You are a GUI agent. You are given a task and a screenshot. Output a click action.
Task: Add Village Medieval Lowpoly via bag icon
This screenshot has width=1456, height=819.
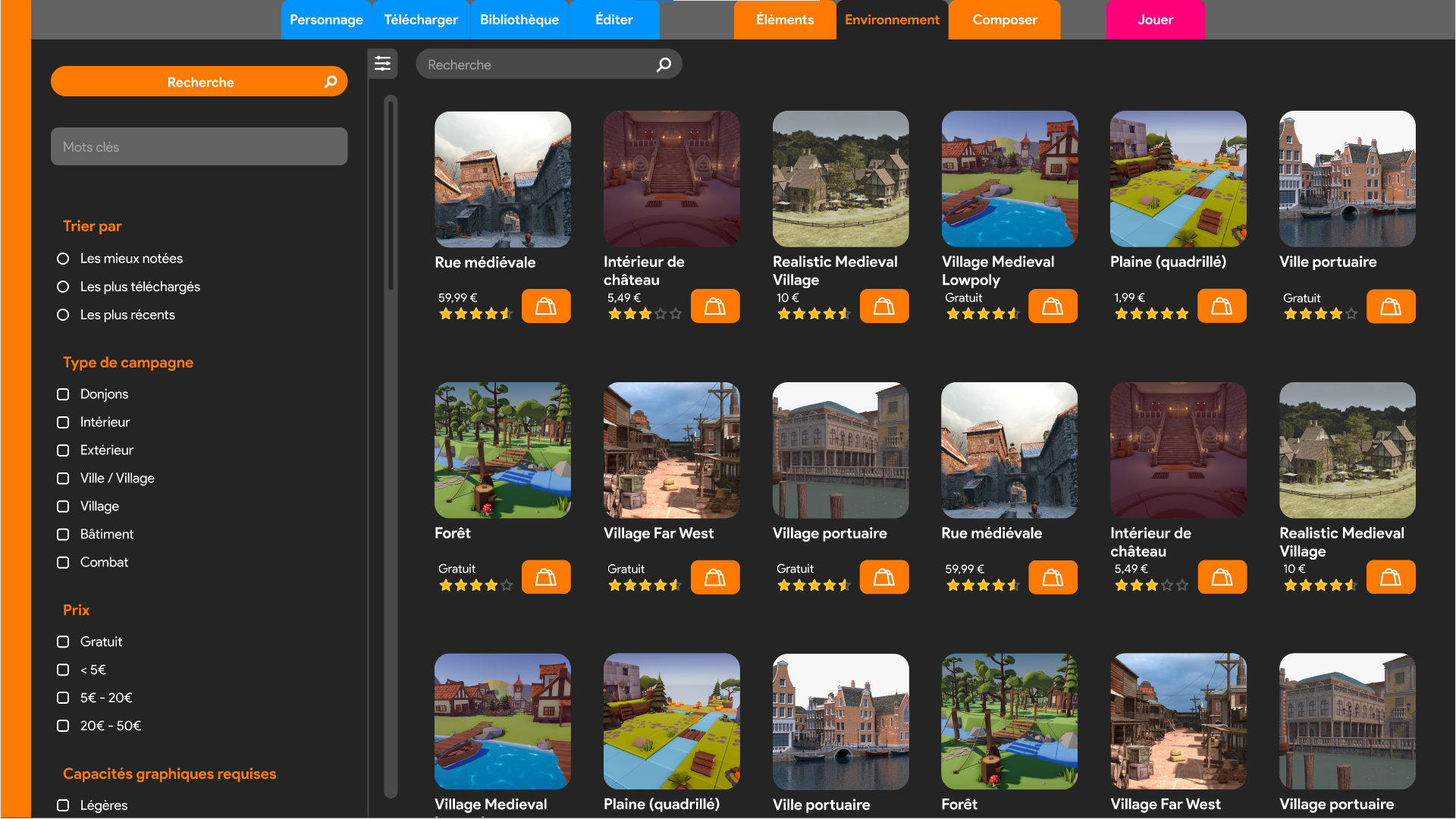click(x=1053, y=306)
